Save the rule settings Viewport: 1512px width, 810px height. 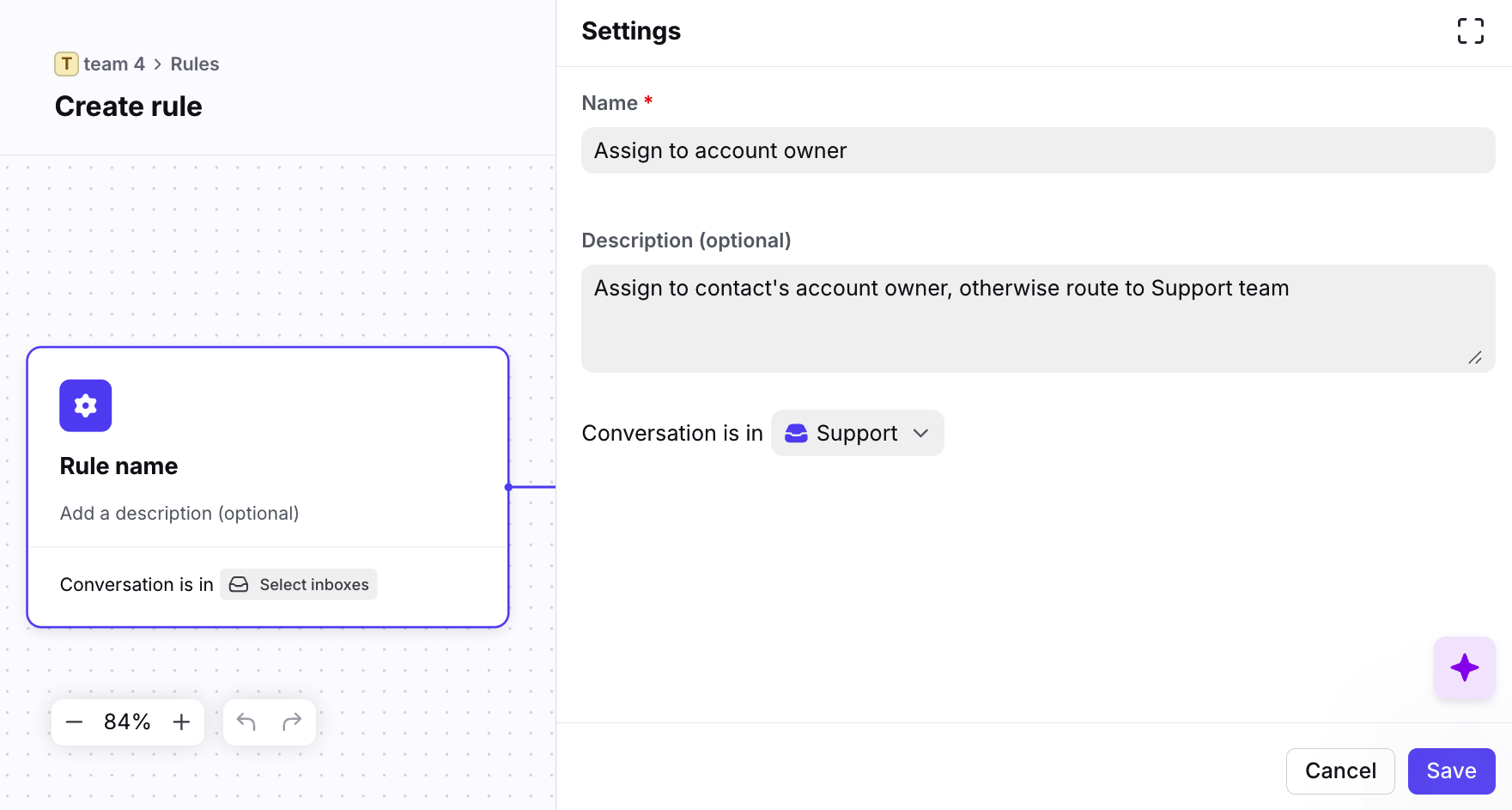coord(1451,770)
